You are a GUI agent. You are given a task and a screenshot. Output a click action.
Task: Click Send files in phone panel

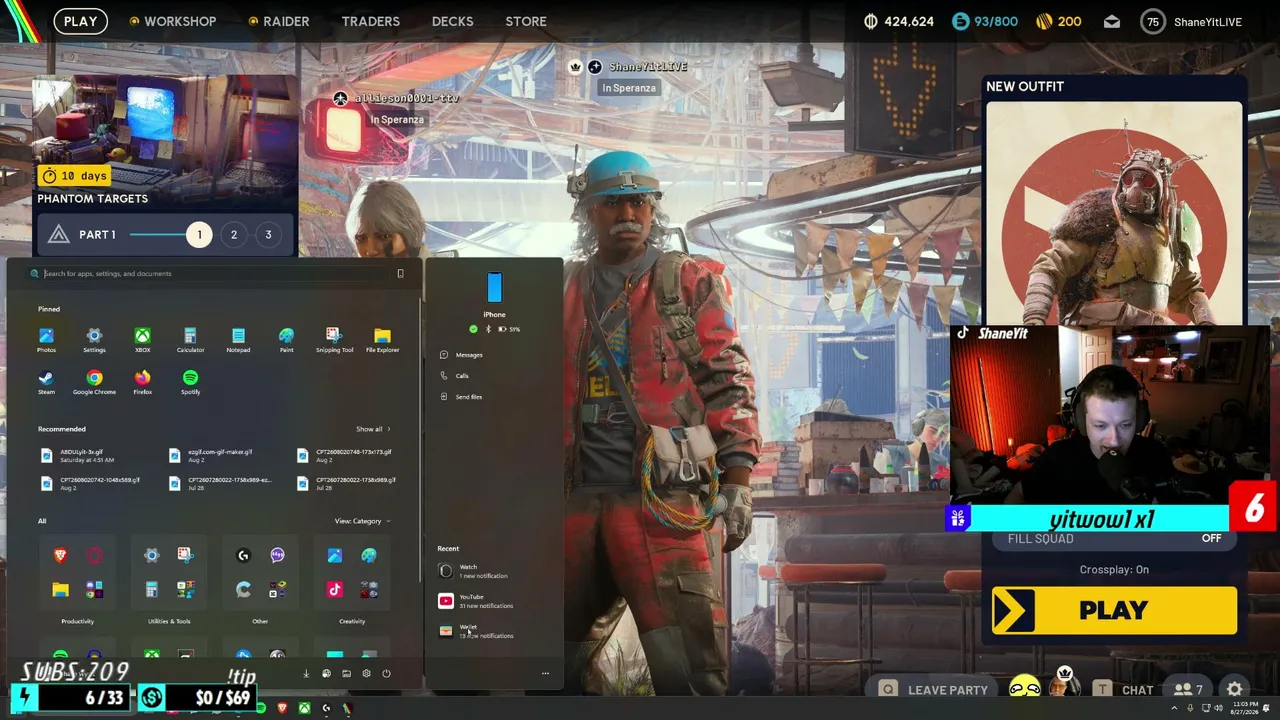(462, 397)
